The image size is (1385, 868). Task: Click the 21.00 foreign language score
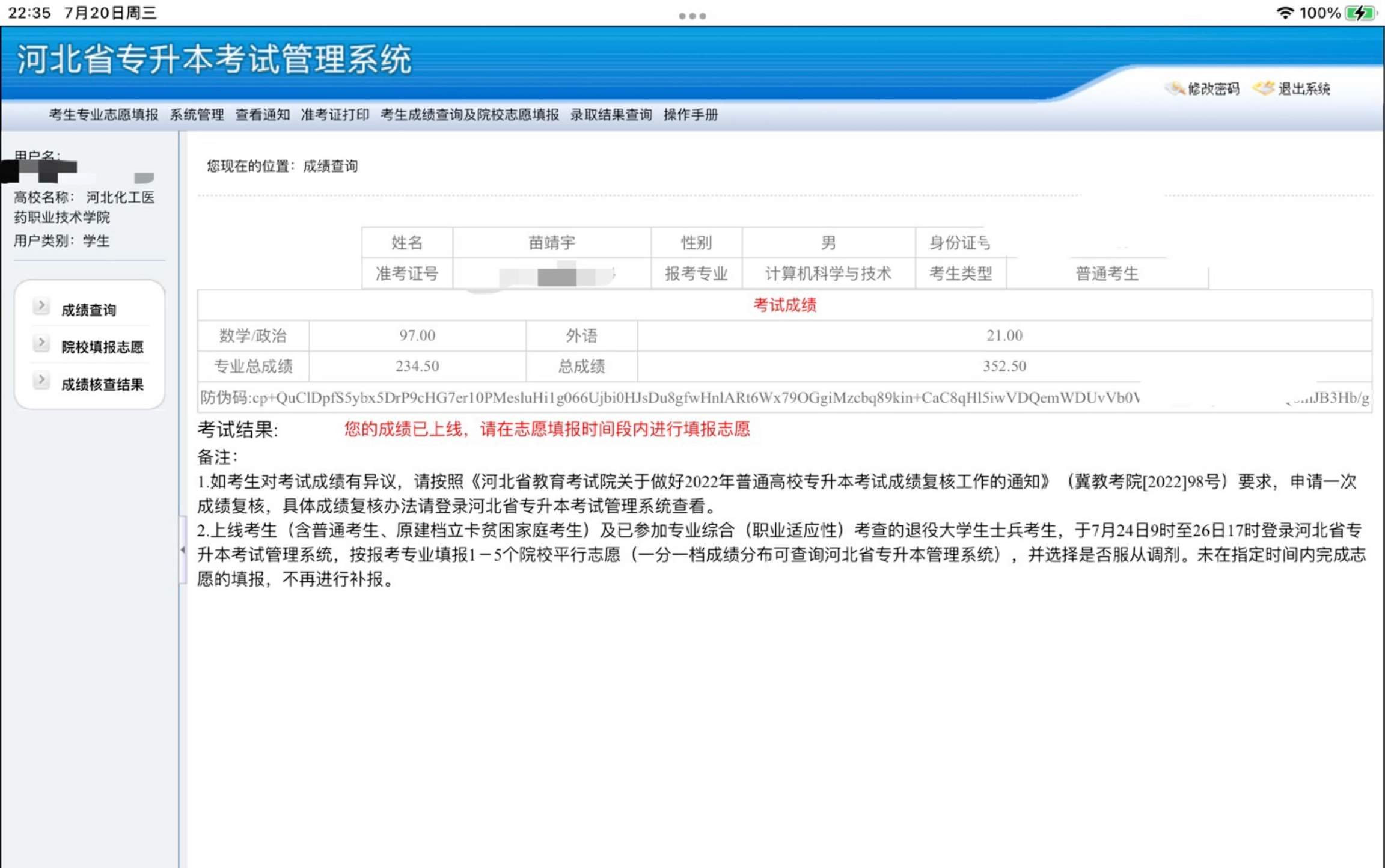pyautogui.click(x=1004, y=335)
